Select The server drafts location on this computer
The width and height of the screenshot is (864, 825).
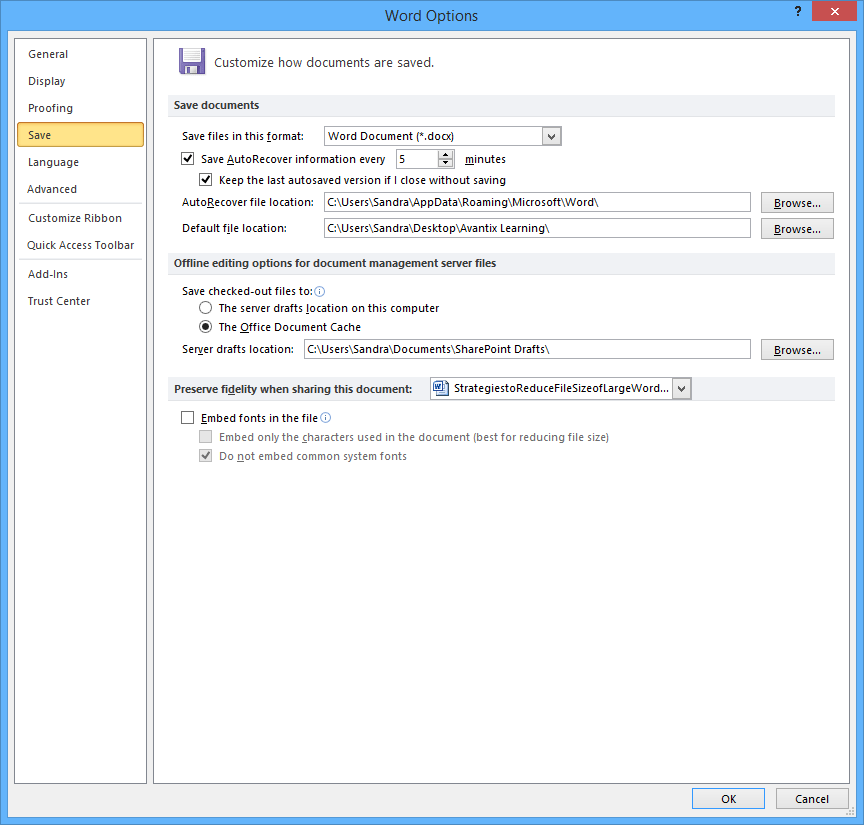point(205,308)
